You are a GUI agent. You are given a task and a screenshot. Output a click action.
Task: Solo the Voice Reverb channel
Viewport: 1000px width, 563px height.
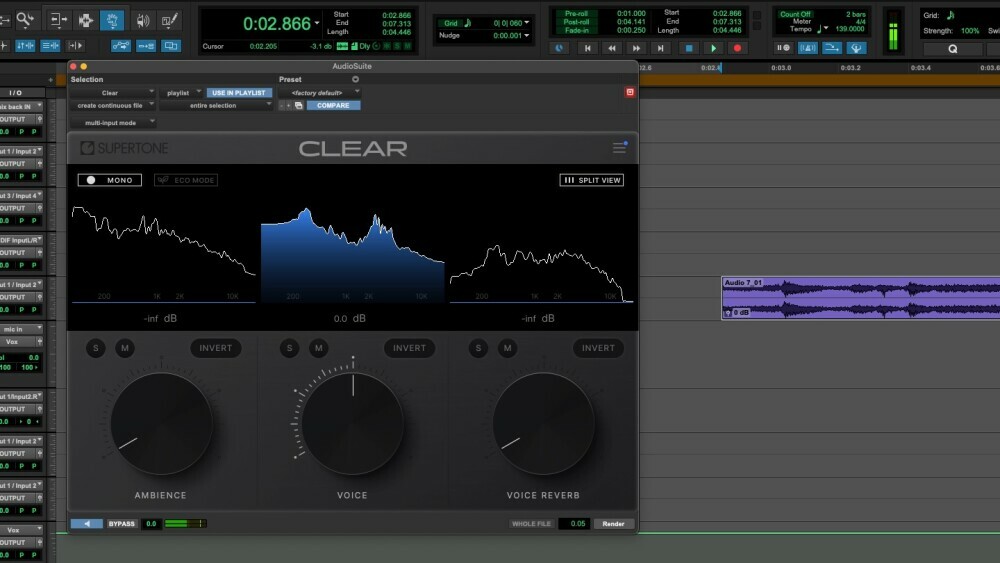click(478, 348)
